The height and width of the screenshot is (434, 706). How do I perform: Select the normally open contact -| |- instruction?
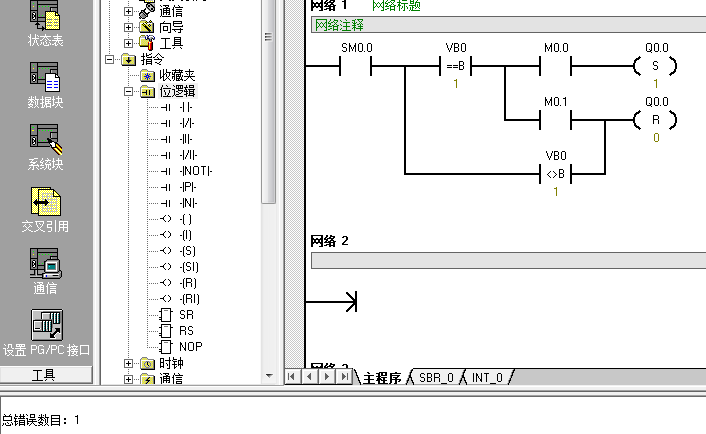tap(186, 108)
